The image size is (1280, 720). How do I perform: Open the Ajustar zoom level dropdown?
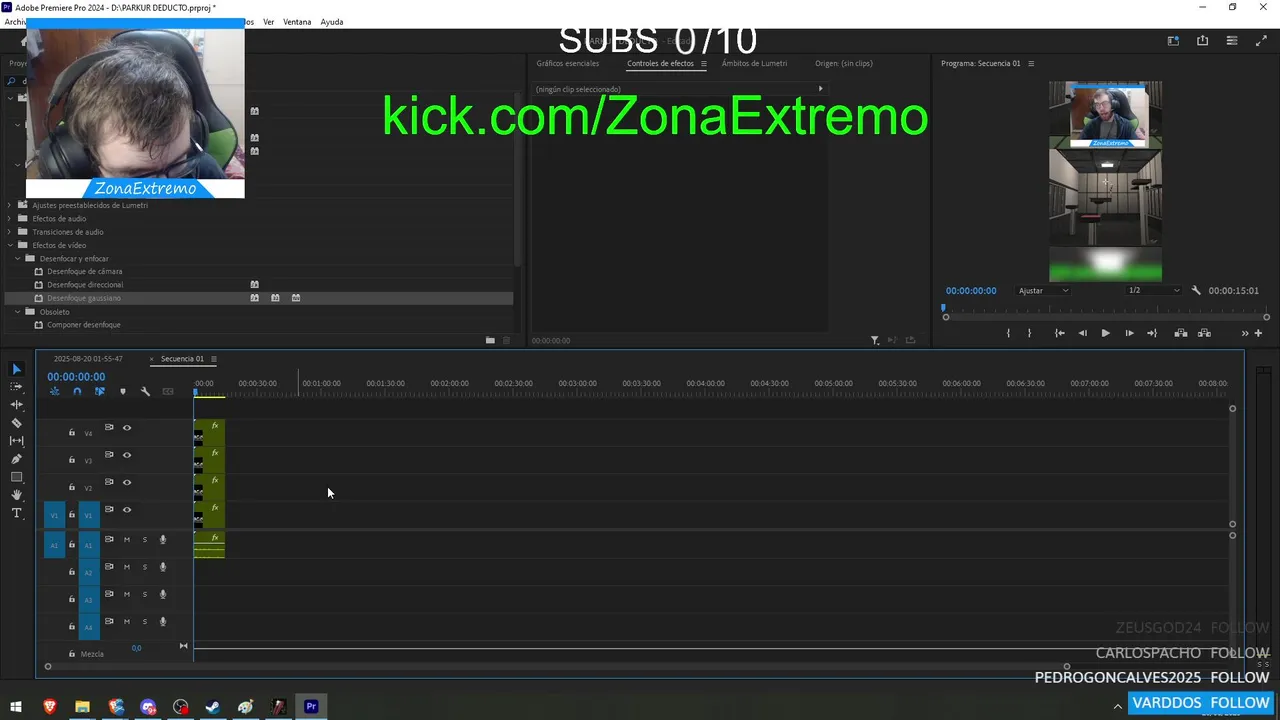pos(1043,290)
